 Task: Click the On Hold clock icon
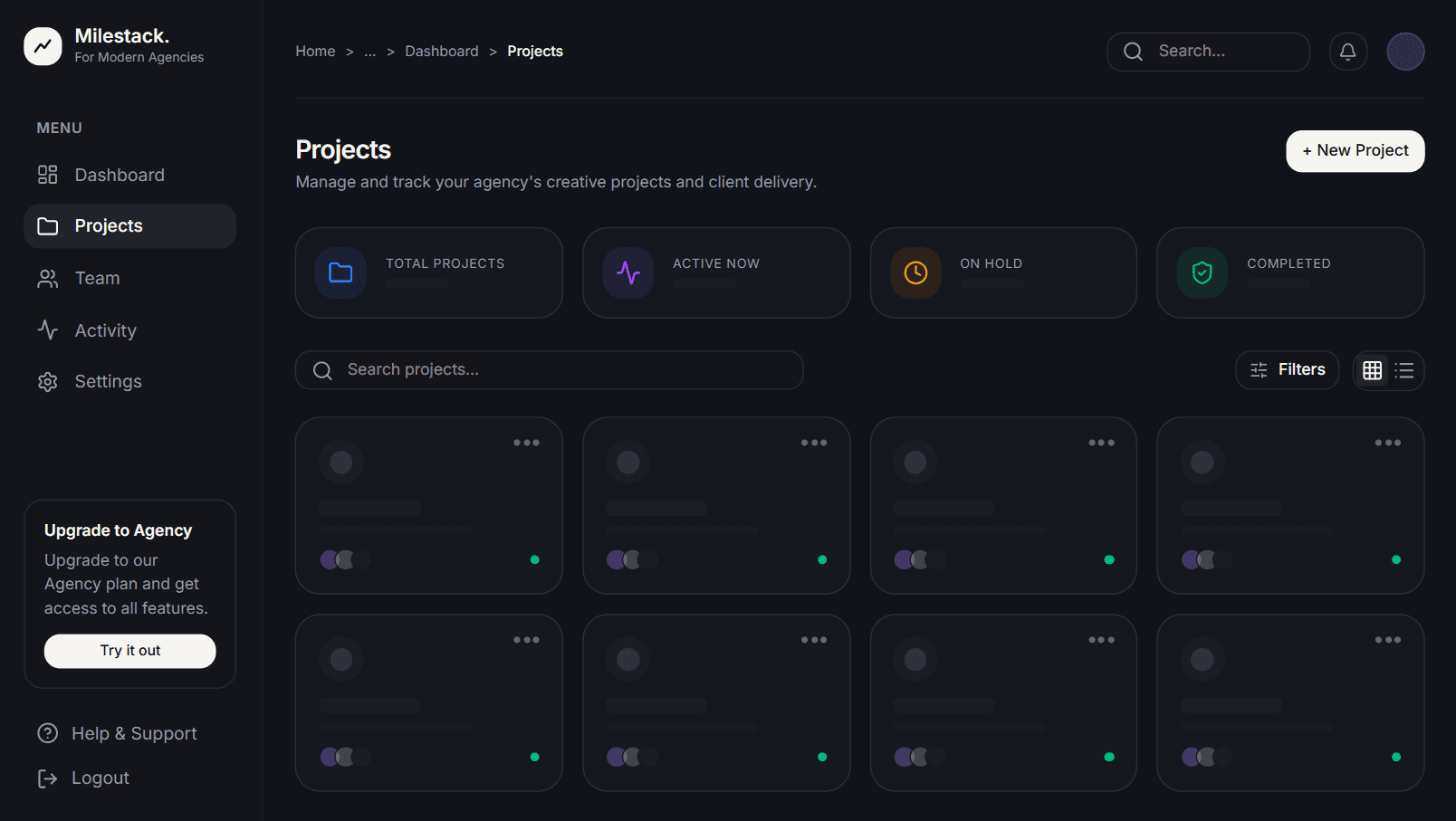(915, 272)
